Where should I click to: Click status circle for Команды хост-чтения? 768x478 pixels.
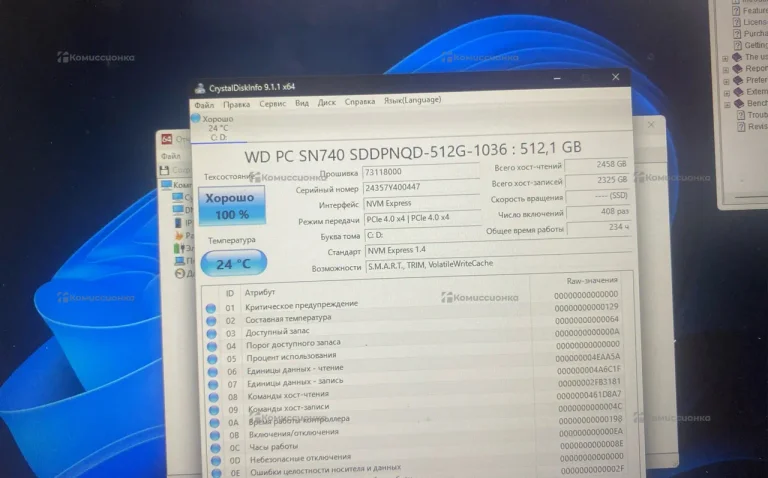[x=214, y=397]
